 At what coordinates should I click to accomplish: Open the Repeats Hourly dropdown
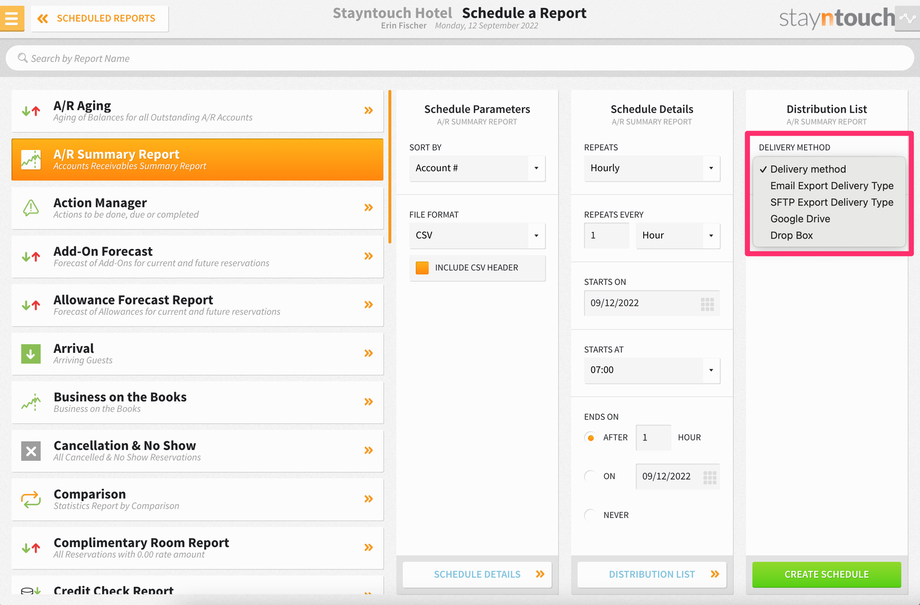coord(652,168)
